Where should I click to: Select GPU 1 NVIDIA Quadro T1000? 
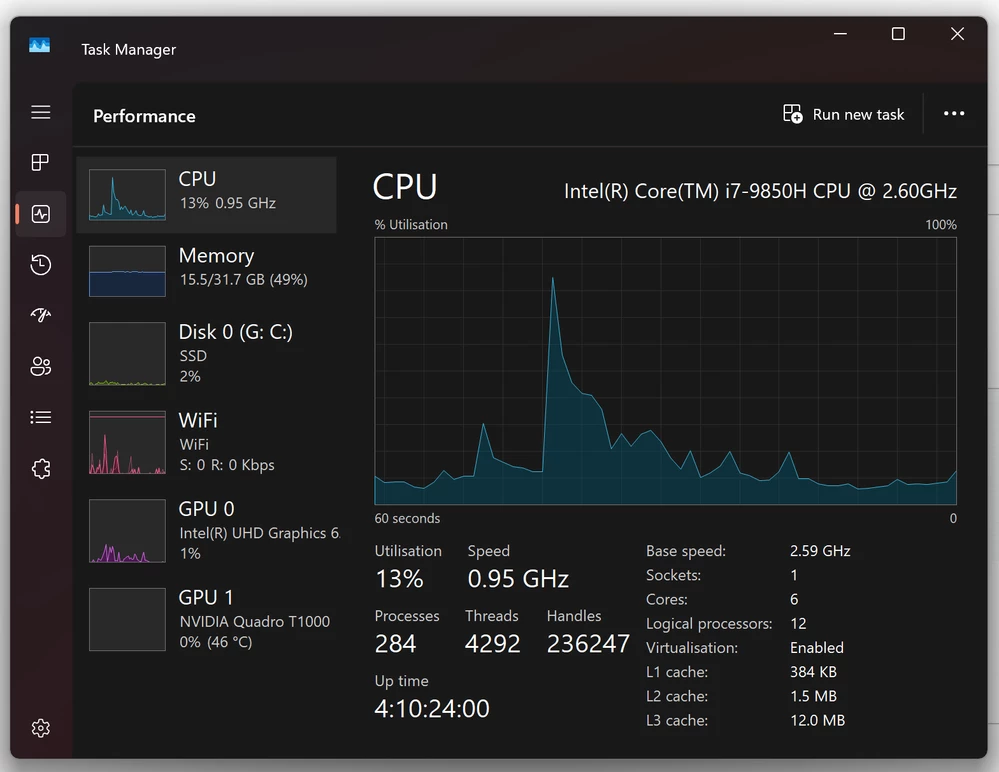click(206, 619)
